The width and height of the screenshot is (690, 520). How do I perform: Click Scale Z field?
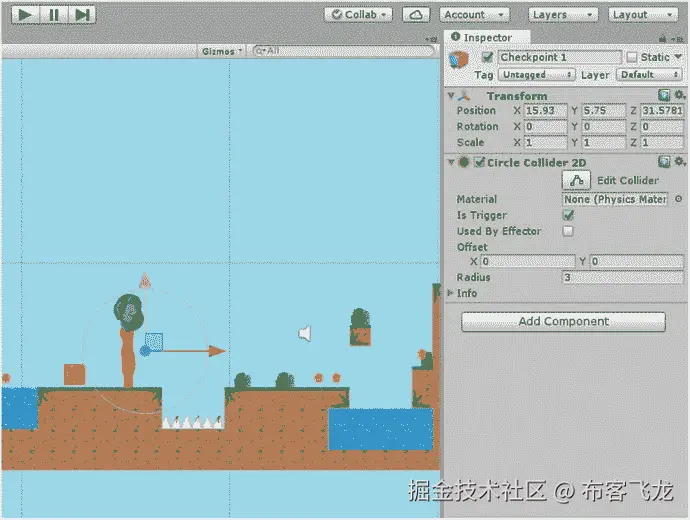[x=662, y=143]
